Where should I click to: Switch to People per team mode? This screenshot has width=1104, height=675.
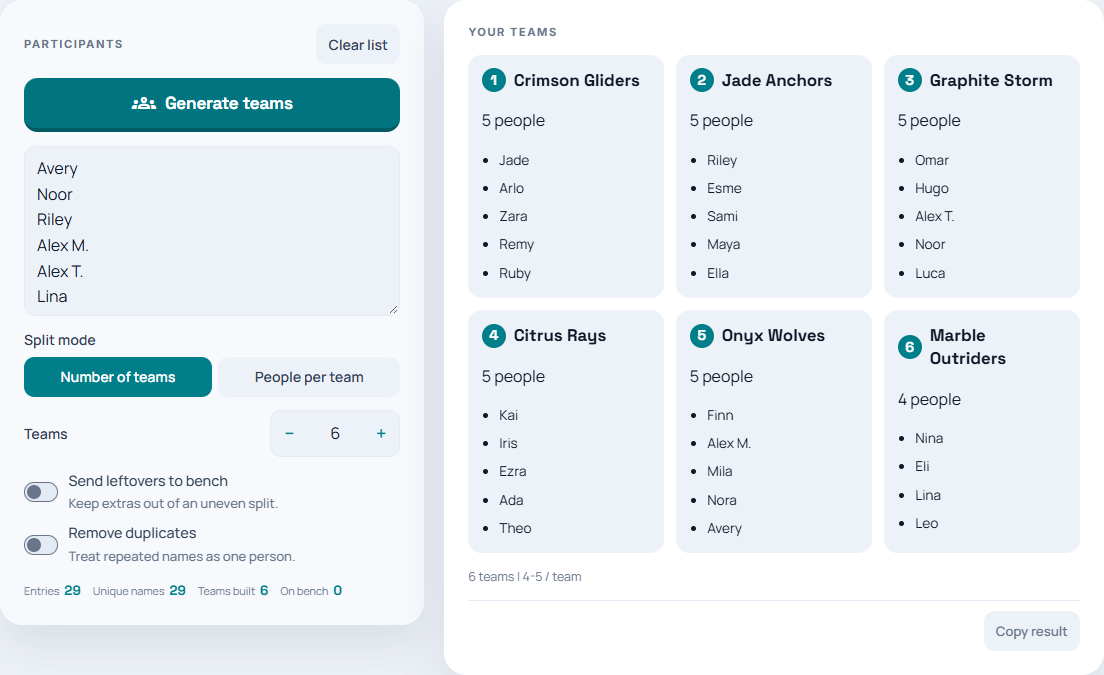click(x=309, y=377)
